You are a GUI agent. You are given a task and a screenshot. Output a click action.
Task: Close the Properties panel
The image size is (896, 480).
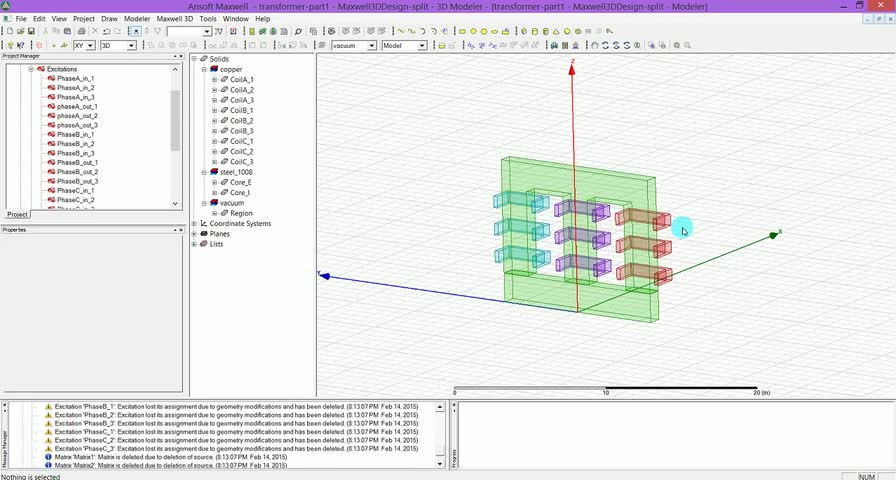point(182,230)
